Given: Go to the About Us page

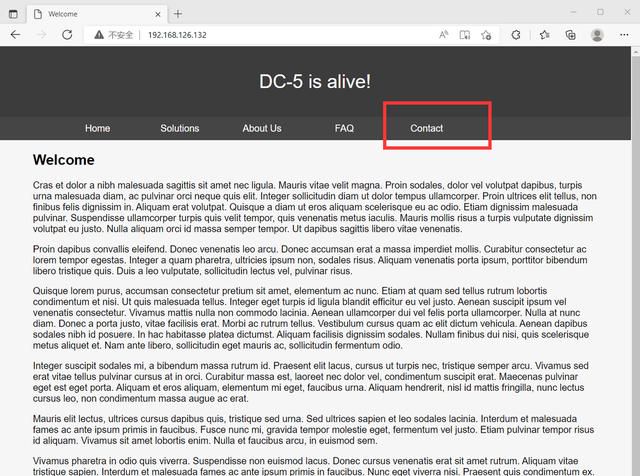Looking at the screenshot, I should [x=262, y=128].
